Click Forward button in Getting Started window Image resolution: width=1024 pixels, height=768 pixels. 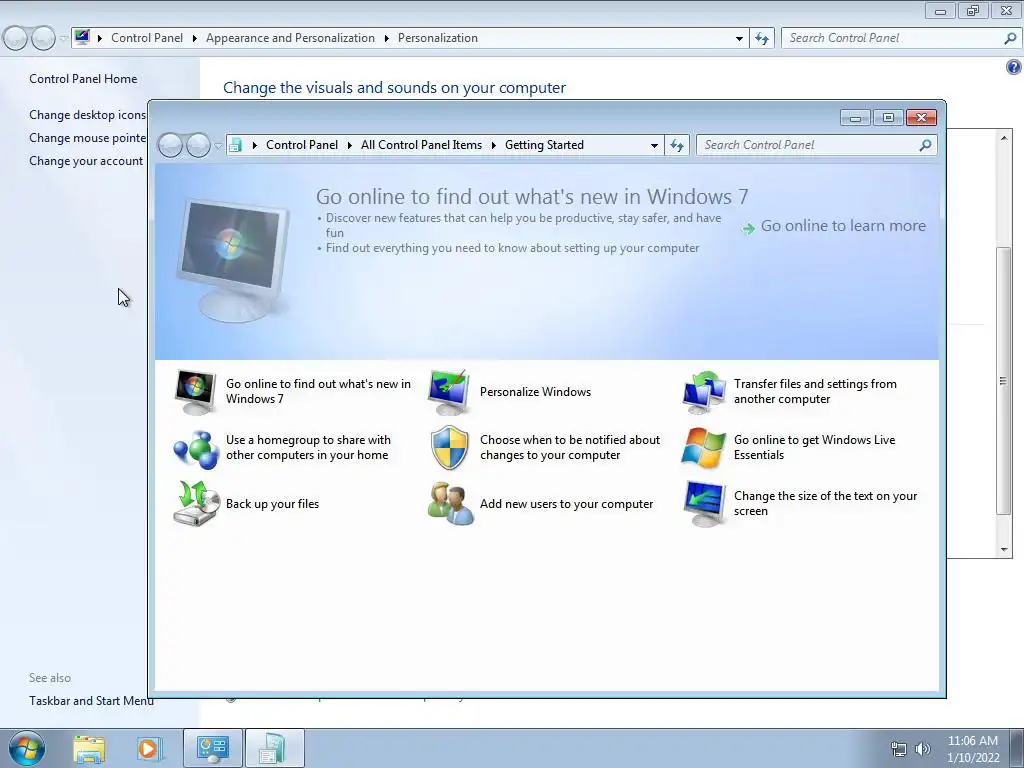(x=199, y=145)
